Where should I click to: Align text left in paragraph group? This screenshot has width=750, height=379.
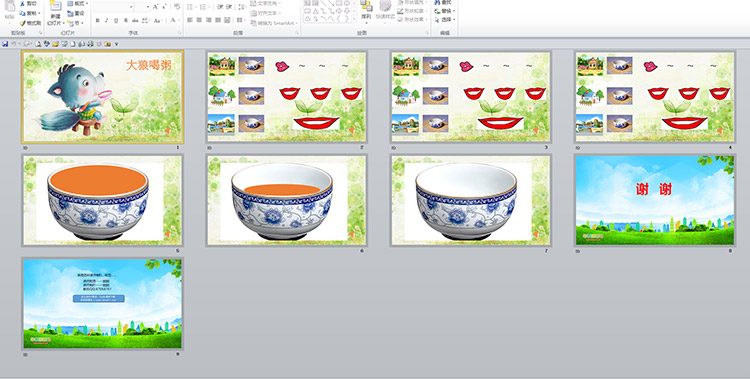click(189, 20)
